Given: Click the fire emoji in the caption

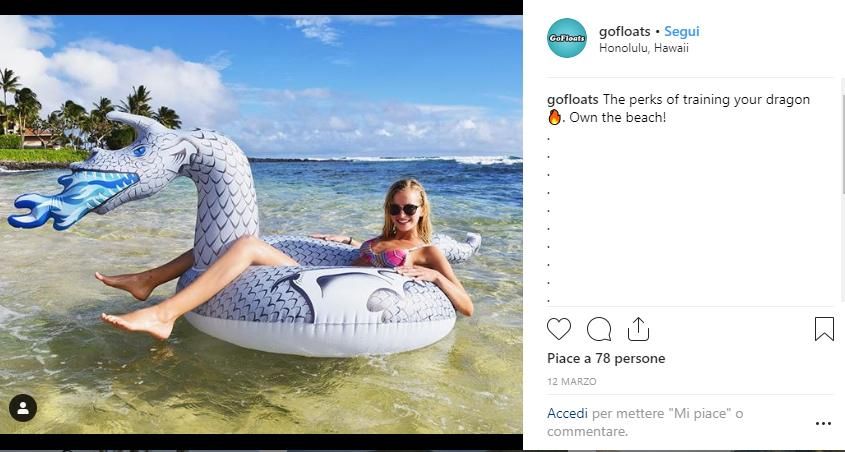Looking at the screenshot, I should [x=555, y=117].
